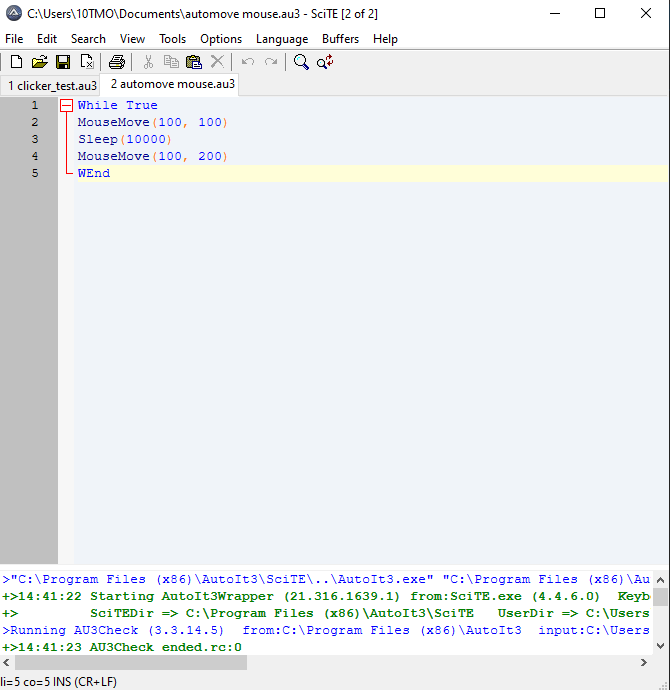Click line number 5 in the margin

(35, 173)
